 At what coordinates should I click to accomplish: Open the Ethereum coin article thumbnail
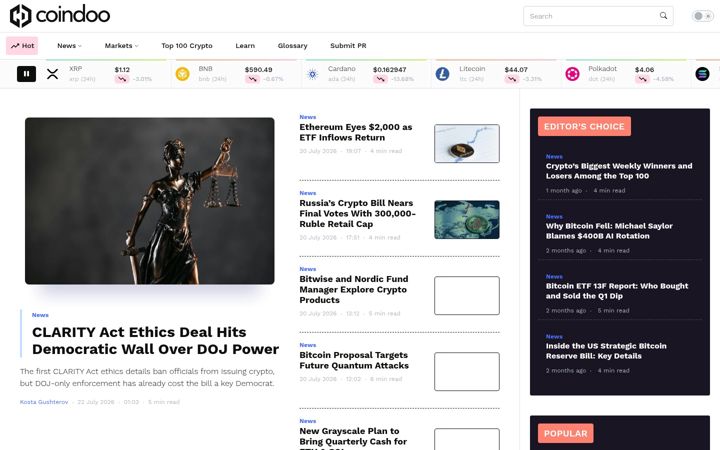(x=467, y=143)
